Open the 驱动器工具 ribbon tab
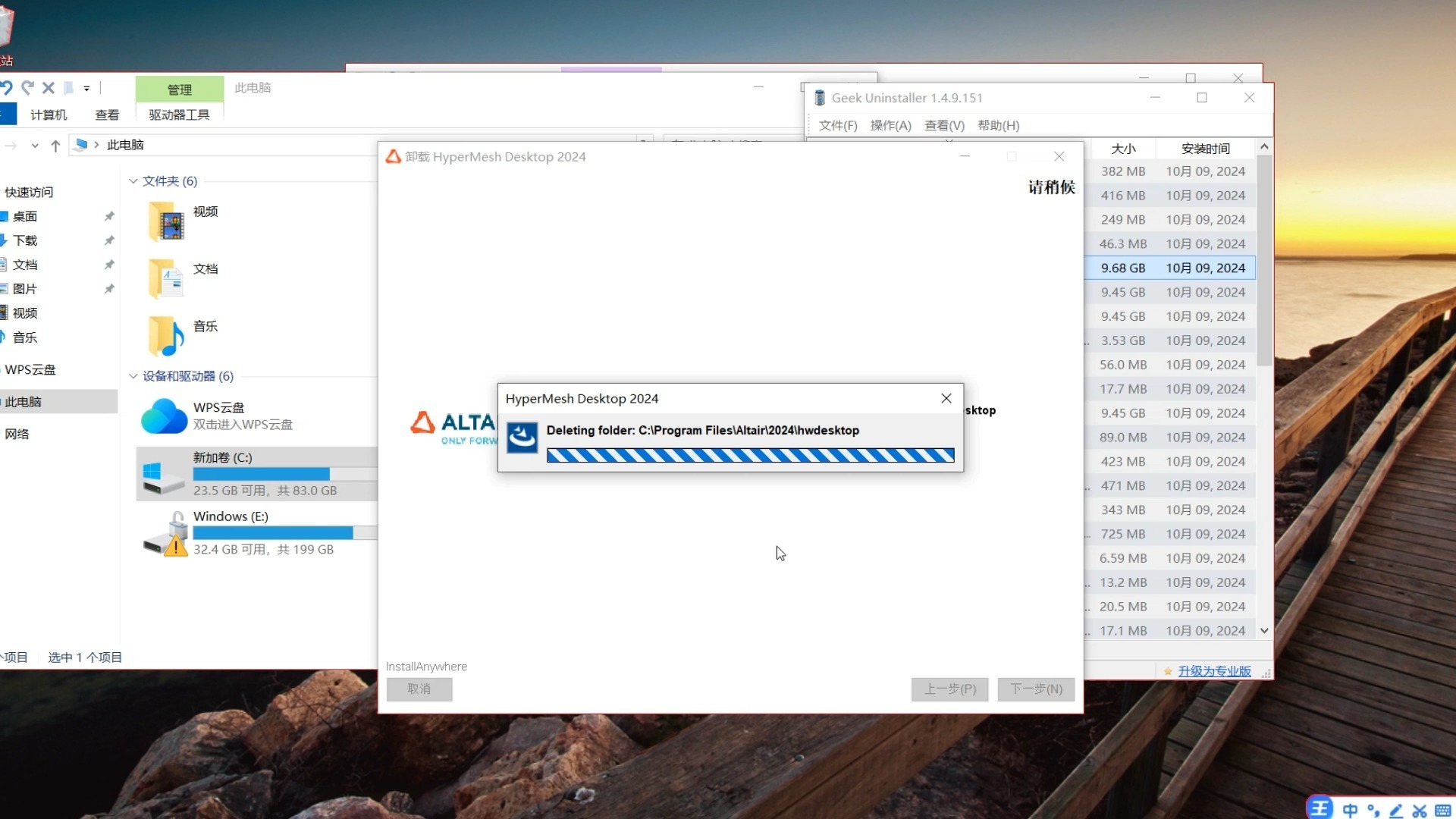Viewport: 1456px width, 819px height. (x=179, y=115)
